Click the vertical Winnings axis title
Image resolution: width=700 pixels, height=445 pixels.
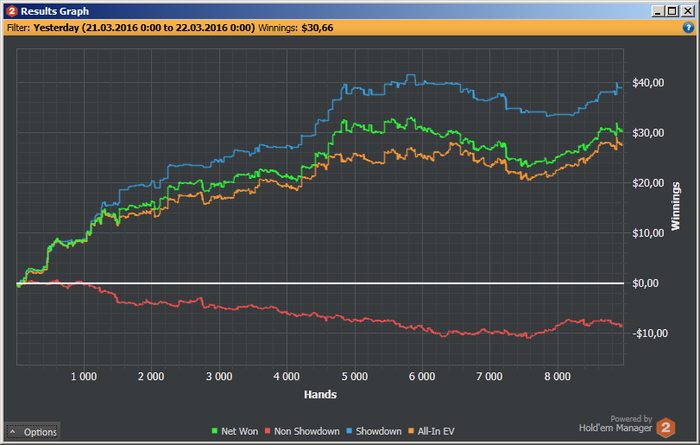pos(675,206)
